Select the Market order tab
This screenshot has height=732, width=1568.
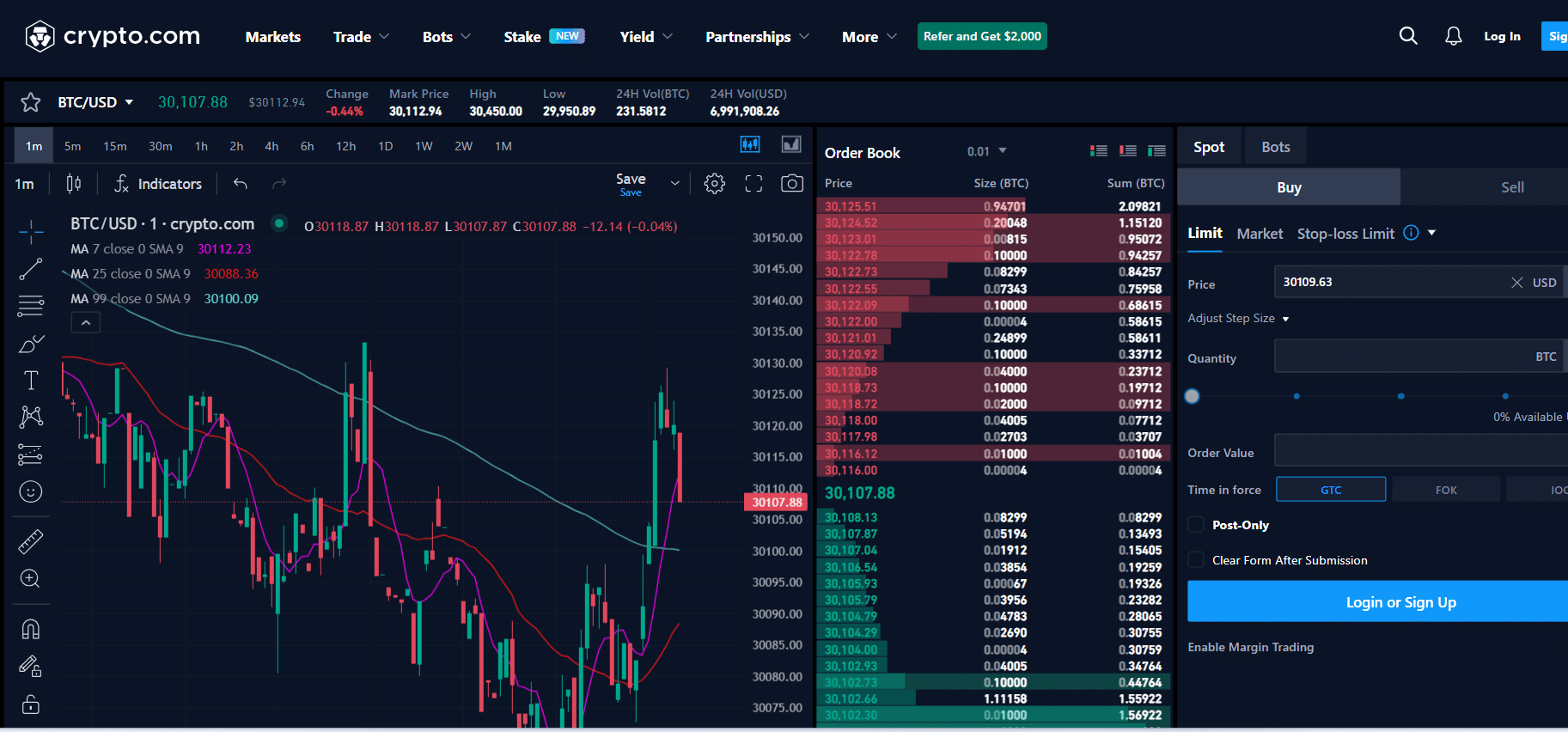[1260, 234]
